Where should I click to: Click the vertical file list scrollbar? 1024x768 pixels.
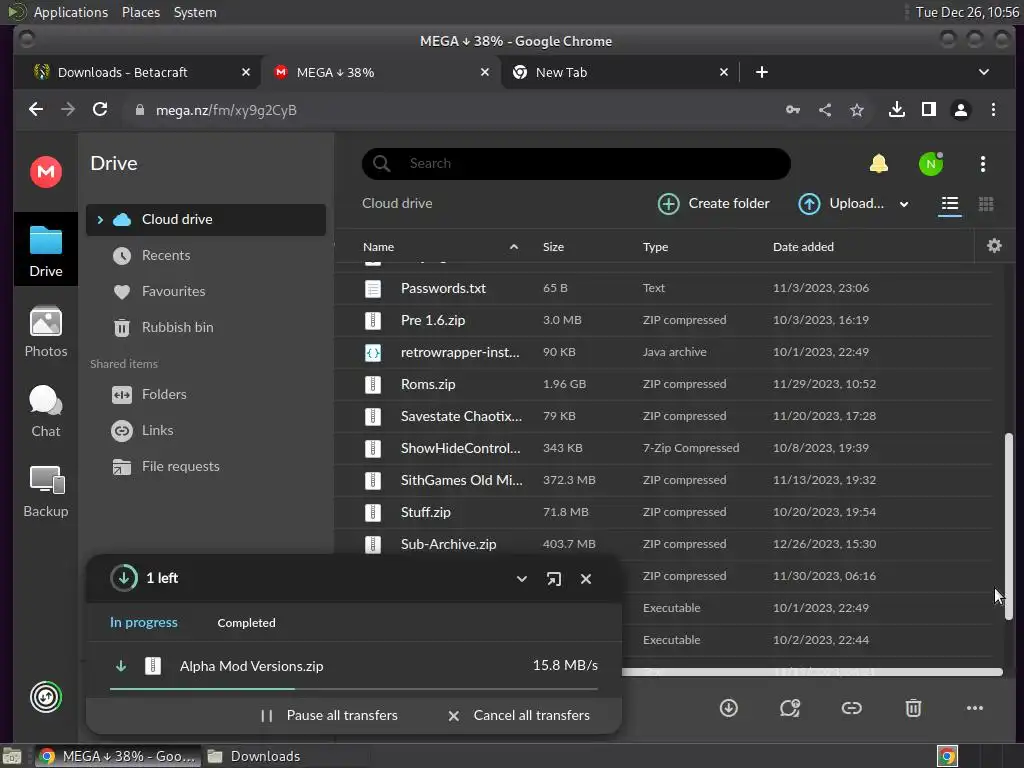pos(1008,526)
